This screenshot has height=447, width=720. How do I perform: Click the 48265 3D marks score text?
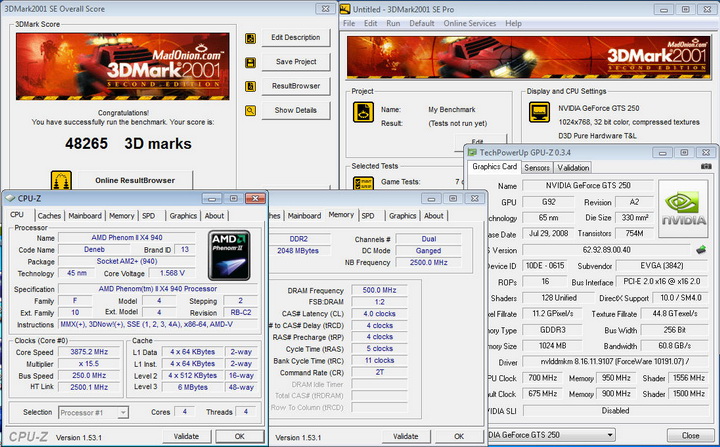(x=128, y=144)
